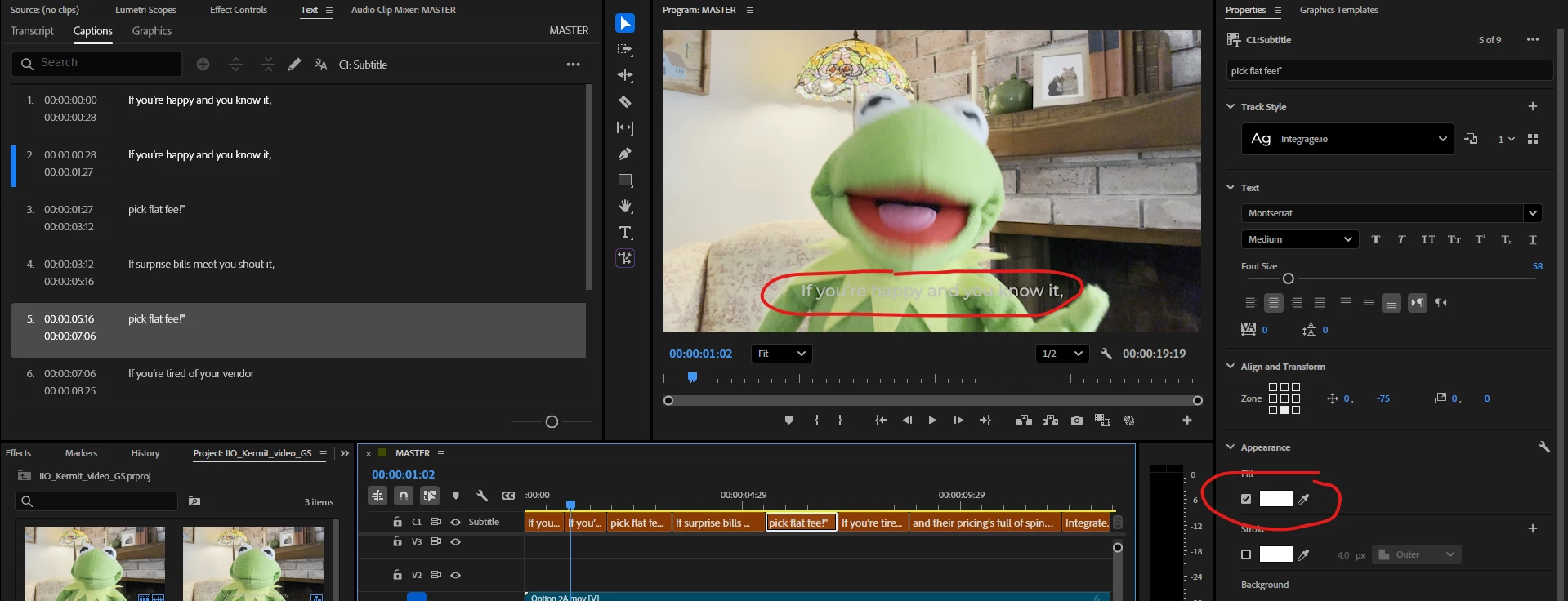Lock the C1 Subtitle track

[397, 522]
